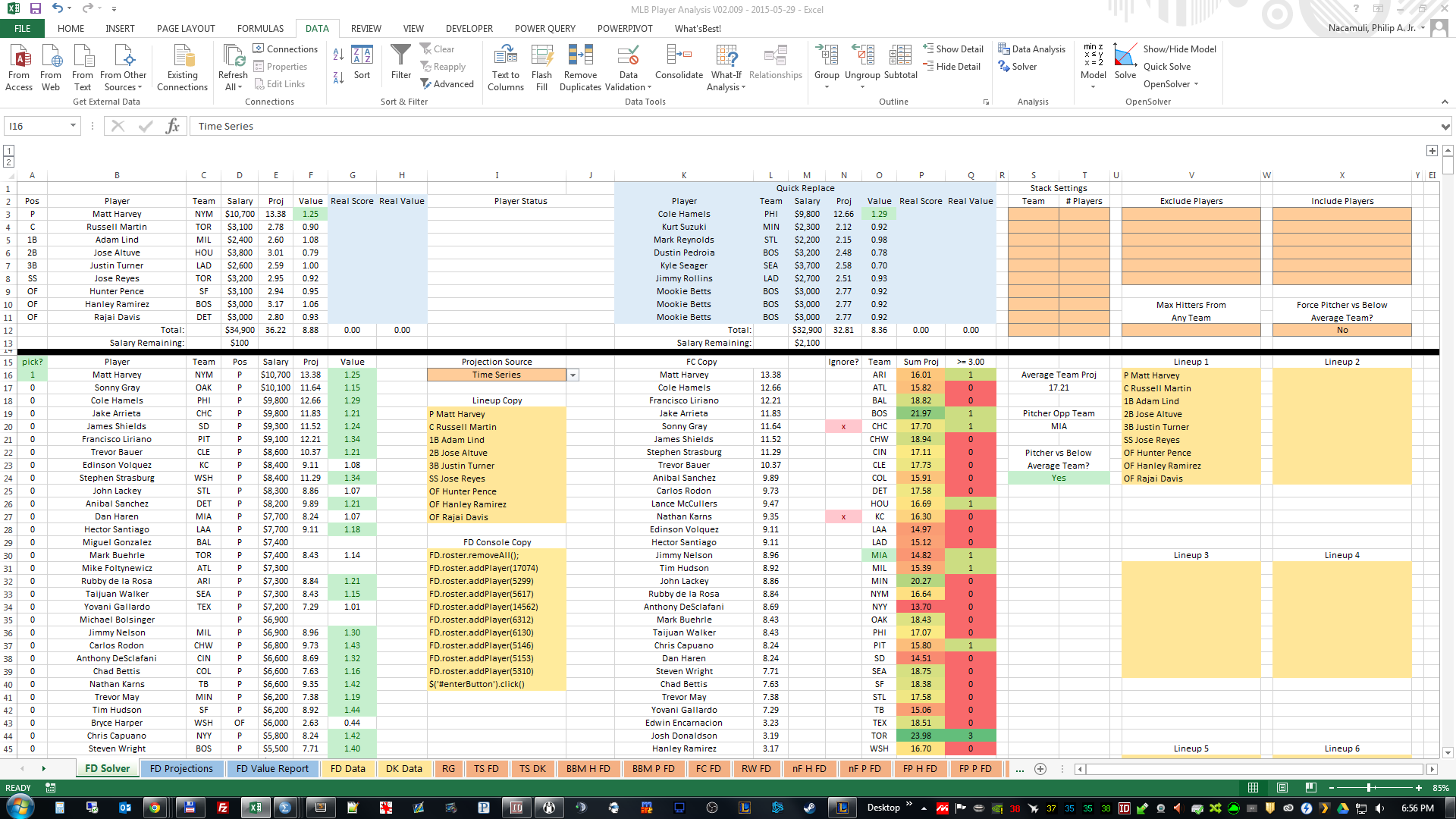This screenshot has width=1456, height=819.
Task: Open the Time Series projection source dropdown
Action: [x=573, y=375]
